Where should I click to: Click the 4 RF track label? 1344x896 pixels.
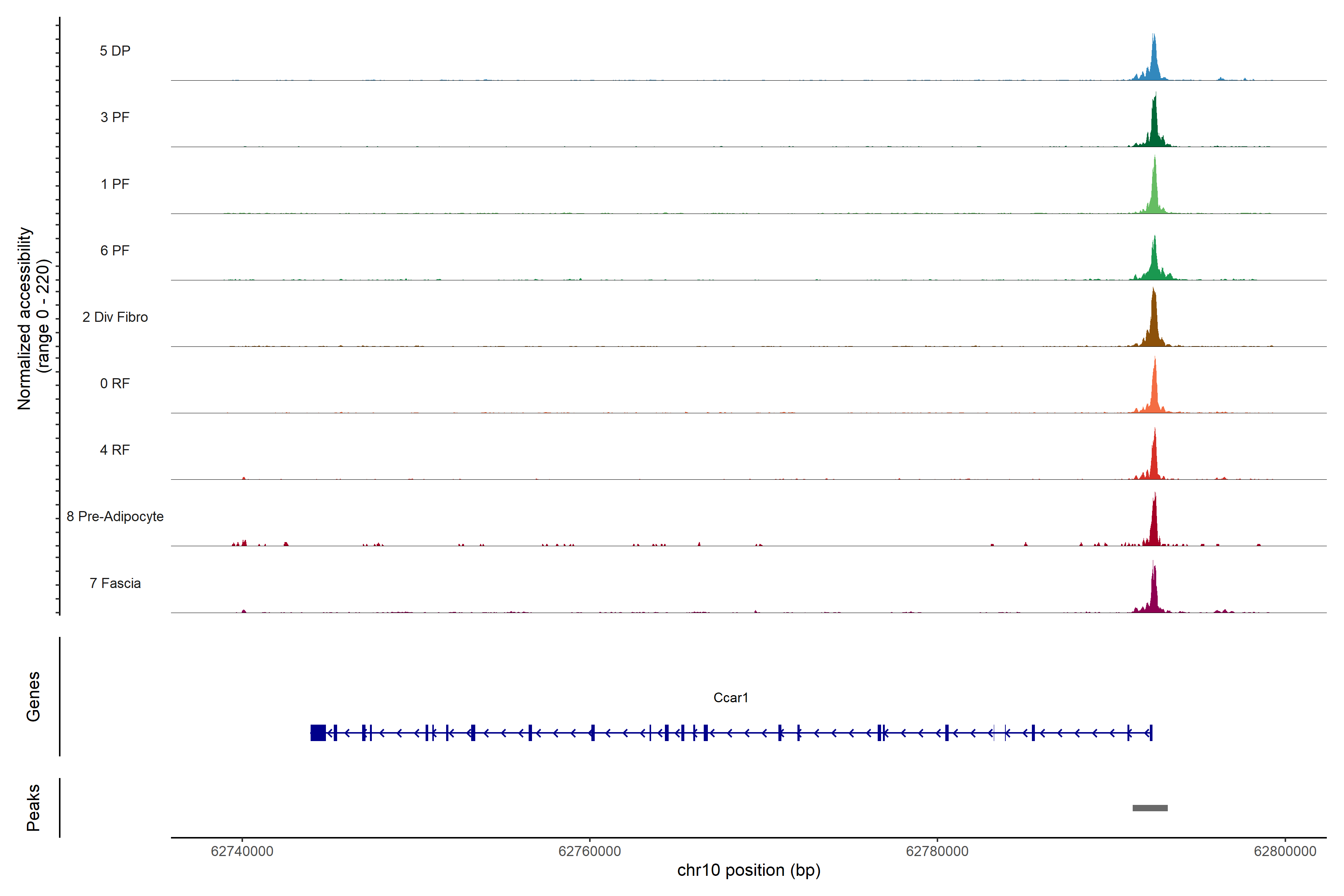coord(115,450)
